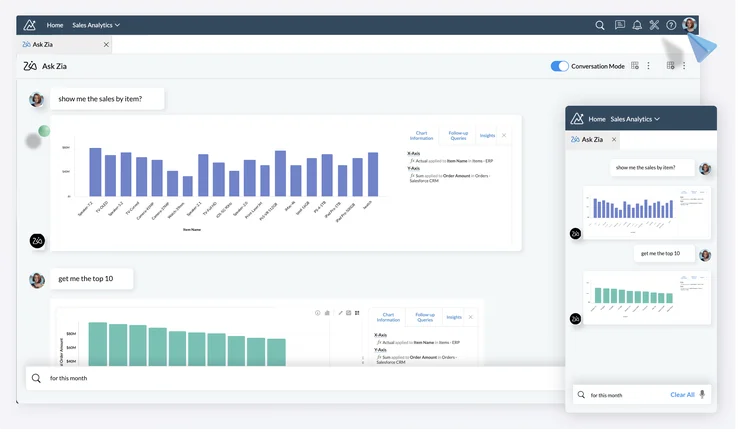Click the microphone icon in mobile panel
The height and width of the screenshot is (440, 744).
[702, 394]
